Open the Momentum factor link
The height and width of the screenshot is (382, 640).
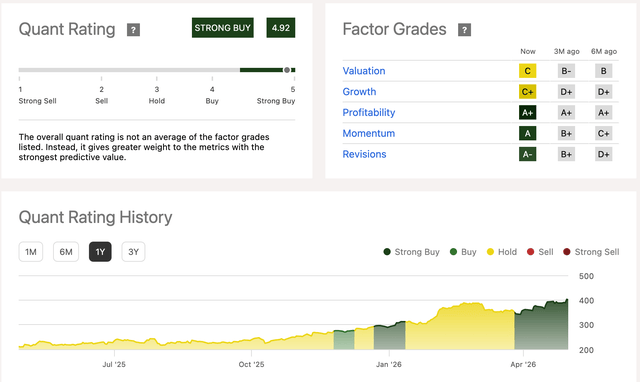click(x=369, y=133)
